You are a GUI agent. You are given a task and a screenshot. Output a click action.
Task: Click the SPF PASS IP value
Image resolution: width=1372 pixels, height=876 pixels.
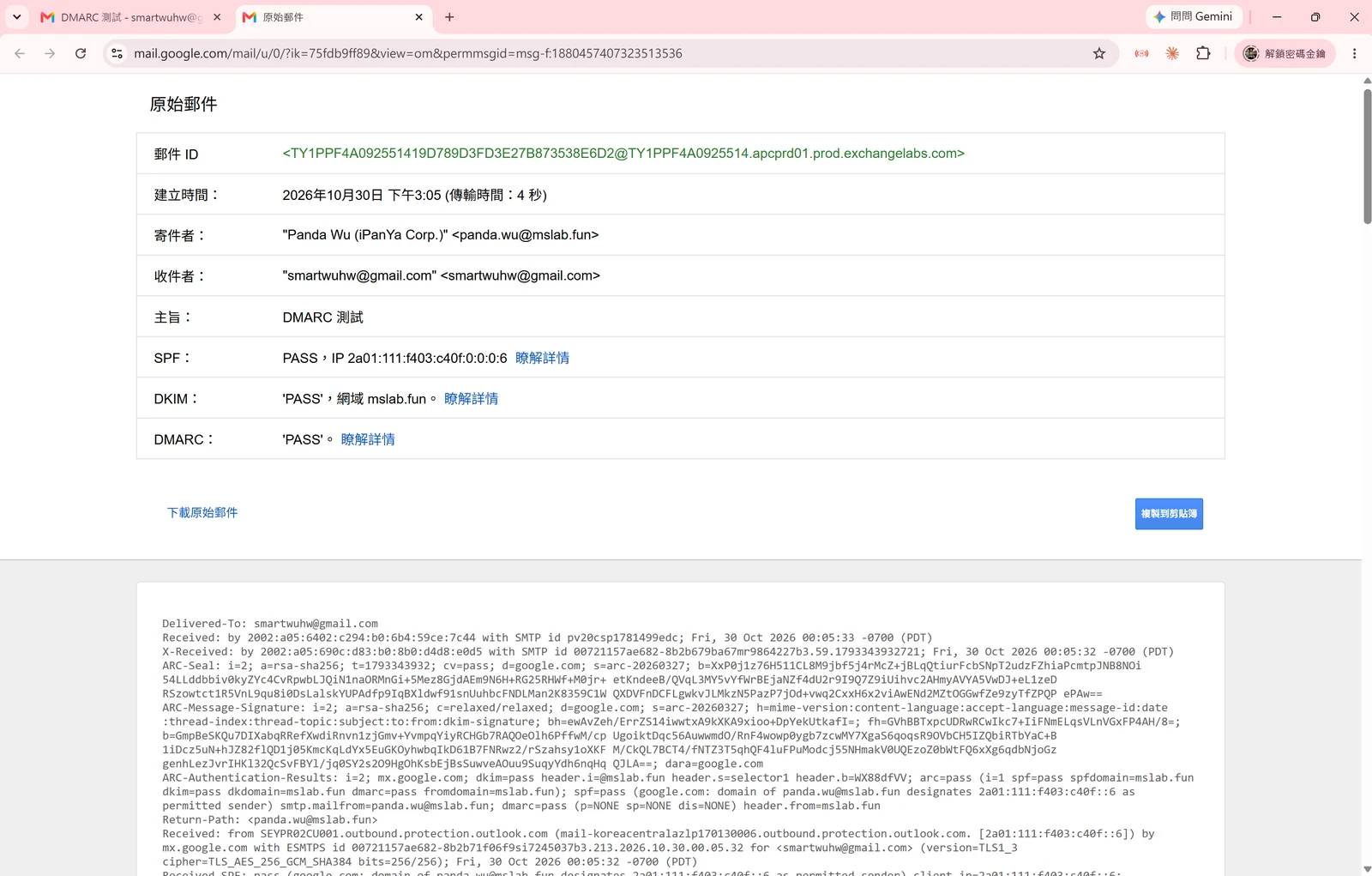click(x=394, y=358)
